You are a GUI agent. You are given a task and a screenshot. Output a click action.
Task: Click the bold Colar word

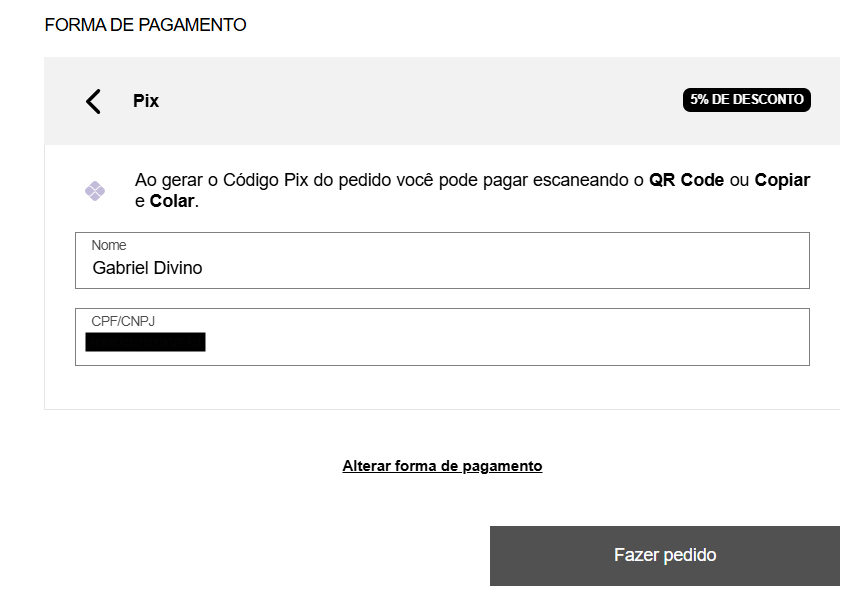(x=172, y=201)
